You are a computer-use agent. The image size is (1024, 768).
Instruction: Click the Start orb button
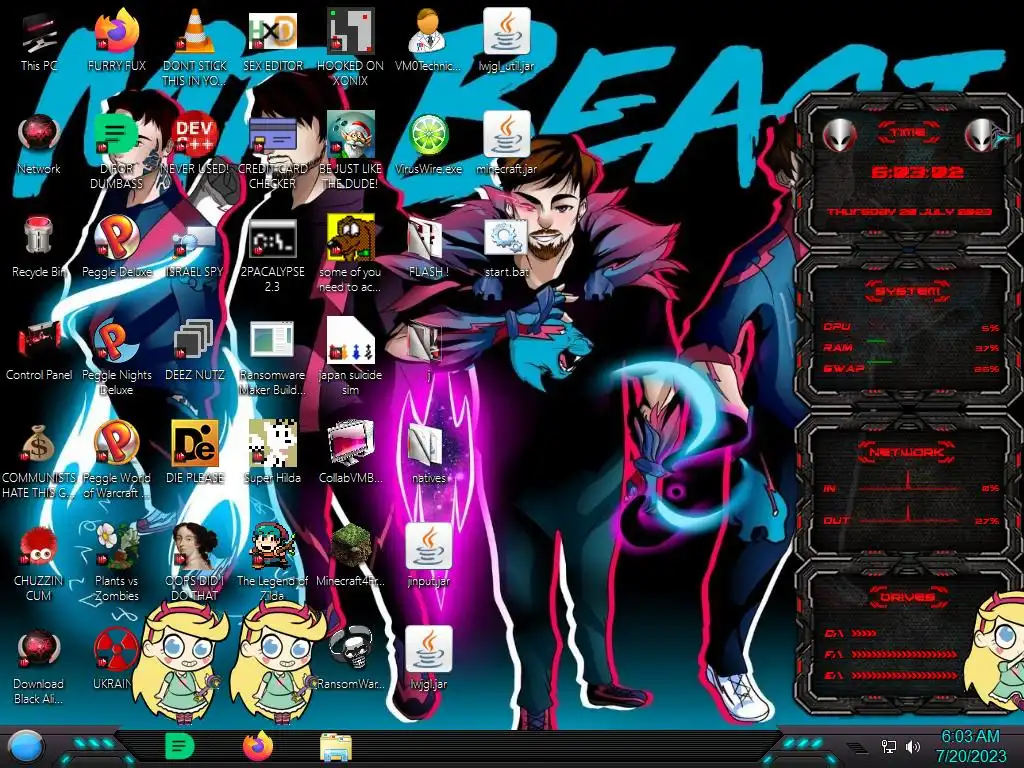[25, 747]
